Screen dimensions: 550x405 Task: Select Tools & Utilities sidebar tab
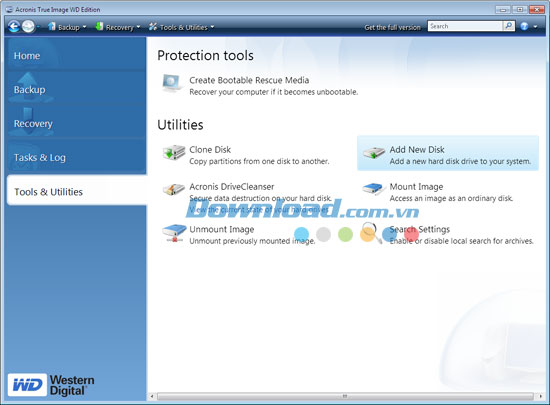[76, 191]
